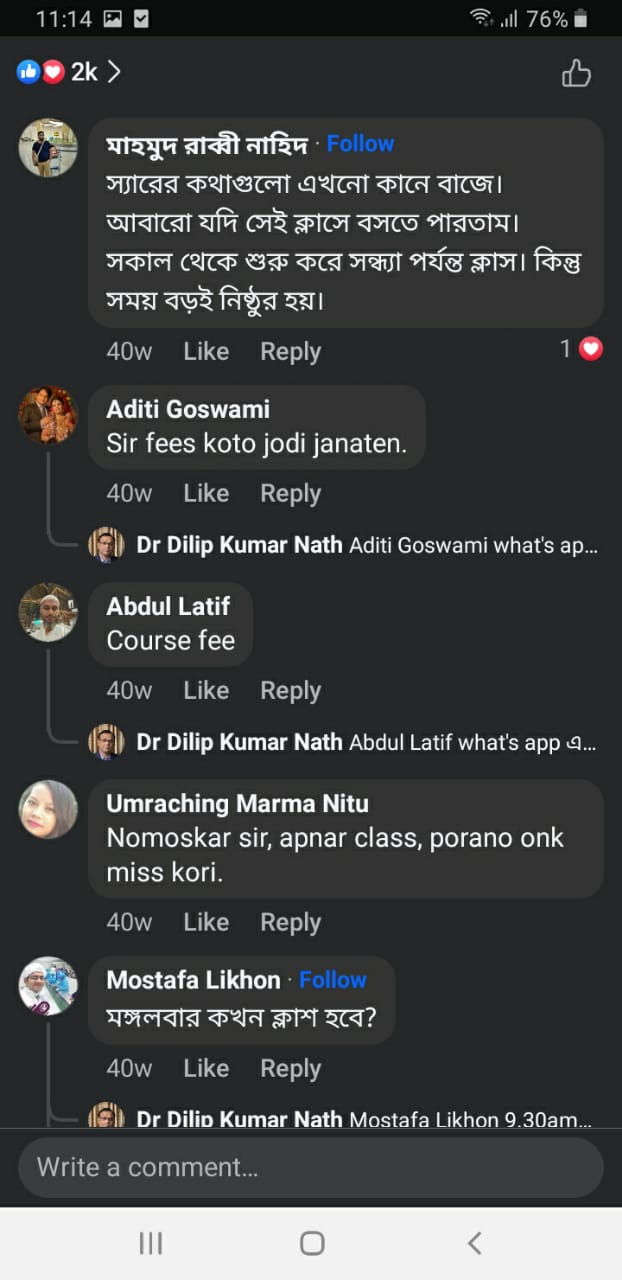The height and width of the screenshot is (1280, 622).
Task: Tap the Write a comment field
Action: pyautogui.click(x=310, y=1167)
